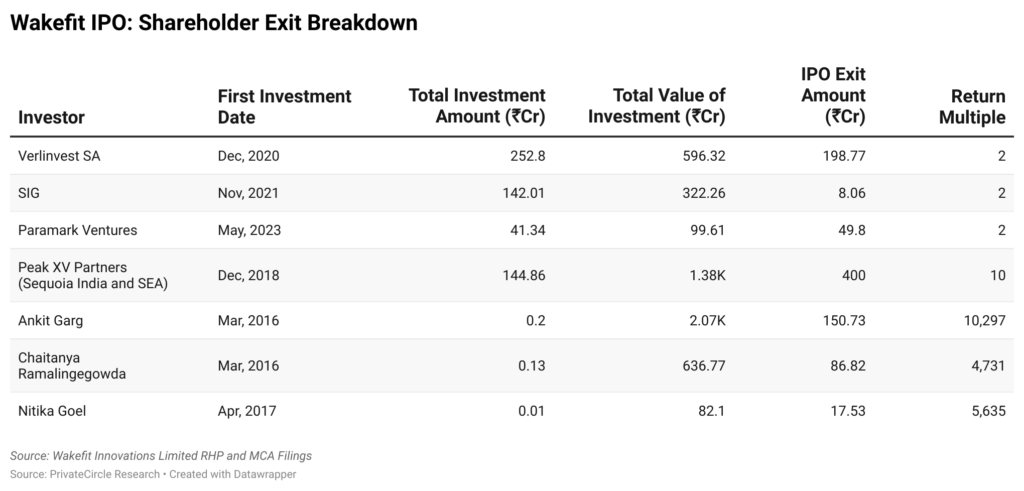Screen dimensions: 1024x491
Task: Click the Peak XV Partners investor cell
Action: point(91,275)
